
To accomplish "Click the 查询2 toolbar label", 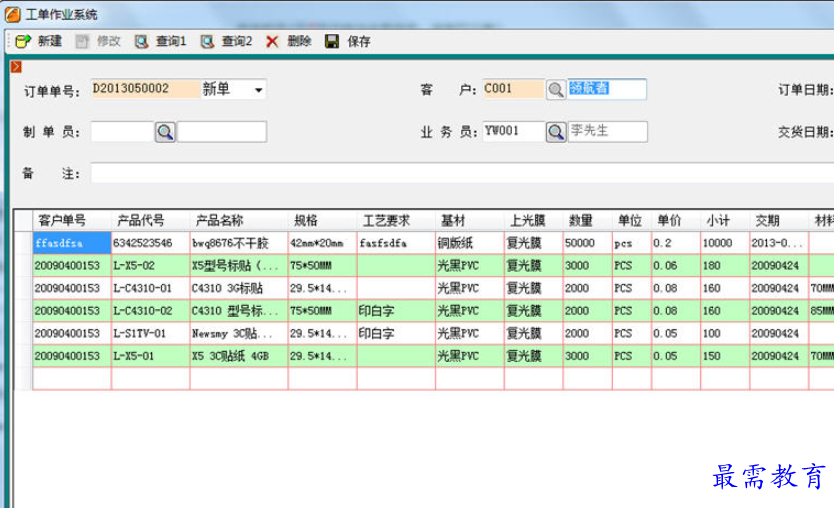I will 237,41.
